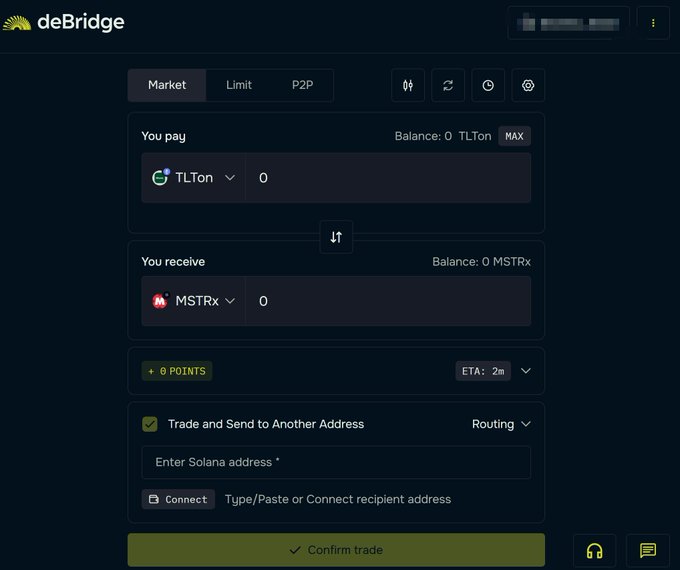Click the You receive label
680x570 pixels.
coord(173,262)
